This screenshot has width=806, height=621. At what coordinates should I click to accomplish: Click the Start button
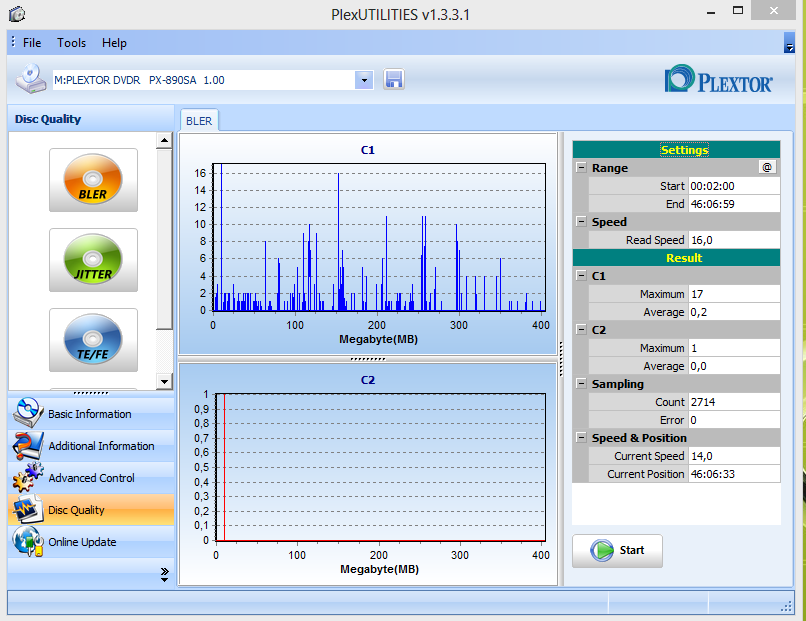coord(617,551)
